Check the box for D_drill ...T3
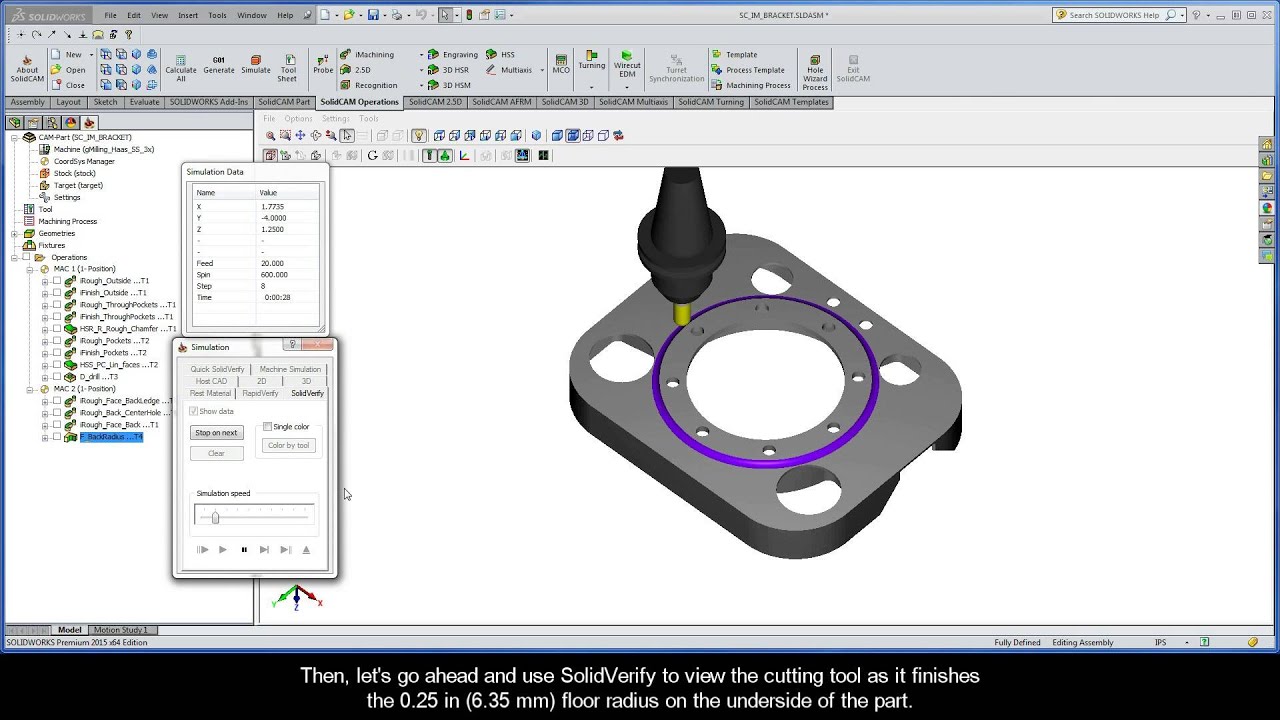This screenshot has width=1280, height=720. click(56, 377)
